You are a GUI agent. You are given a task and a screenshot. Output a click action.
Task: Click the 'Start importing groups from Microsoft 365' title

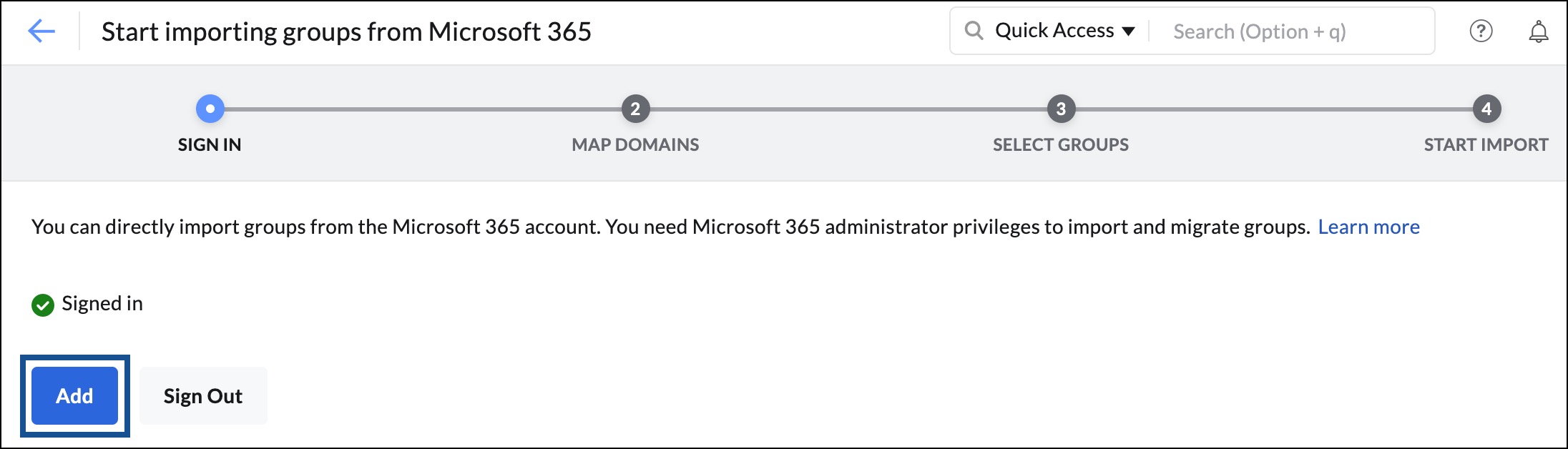click(346, 31)
